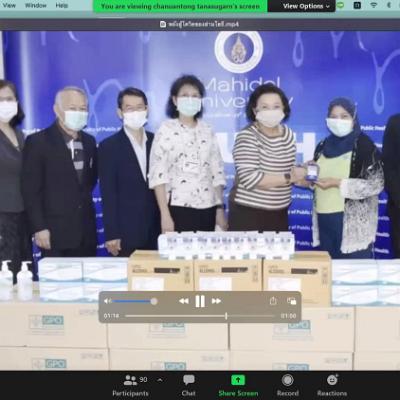This screenshot has height=400, width=400.
Task: Open the View Options dropdown
Action: (x=306, y=6)
